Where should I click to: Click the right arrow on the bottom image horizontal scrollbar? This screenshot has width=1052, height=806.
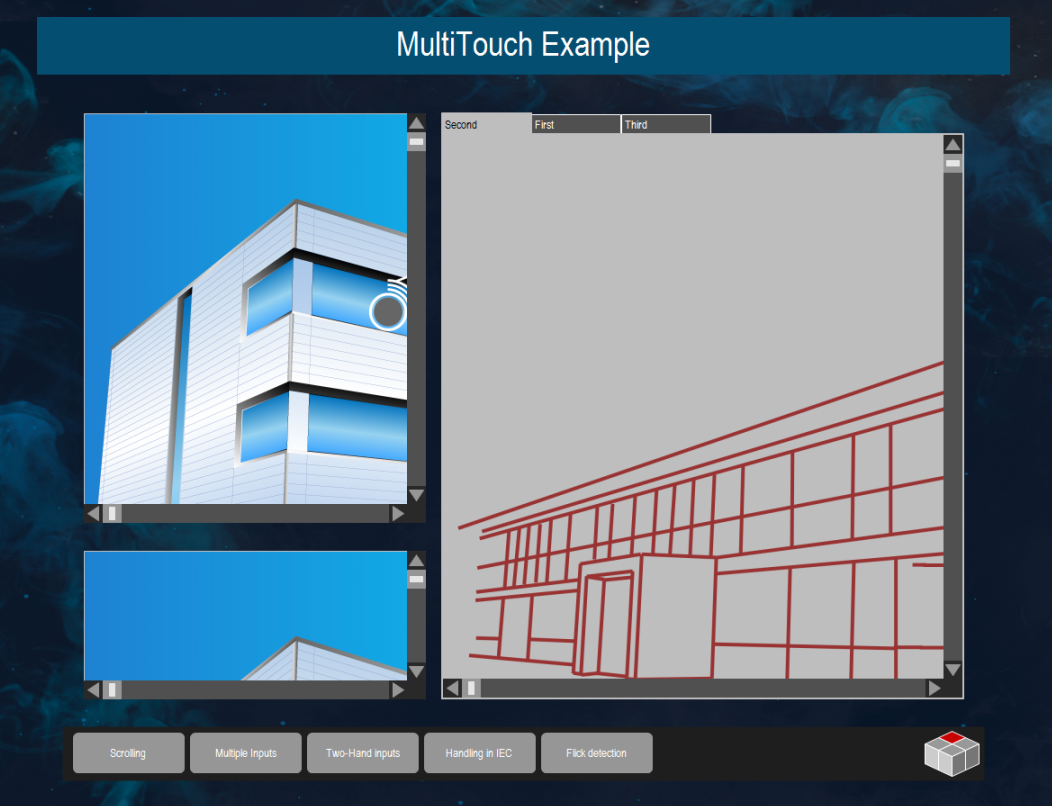398,689
